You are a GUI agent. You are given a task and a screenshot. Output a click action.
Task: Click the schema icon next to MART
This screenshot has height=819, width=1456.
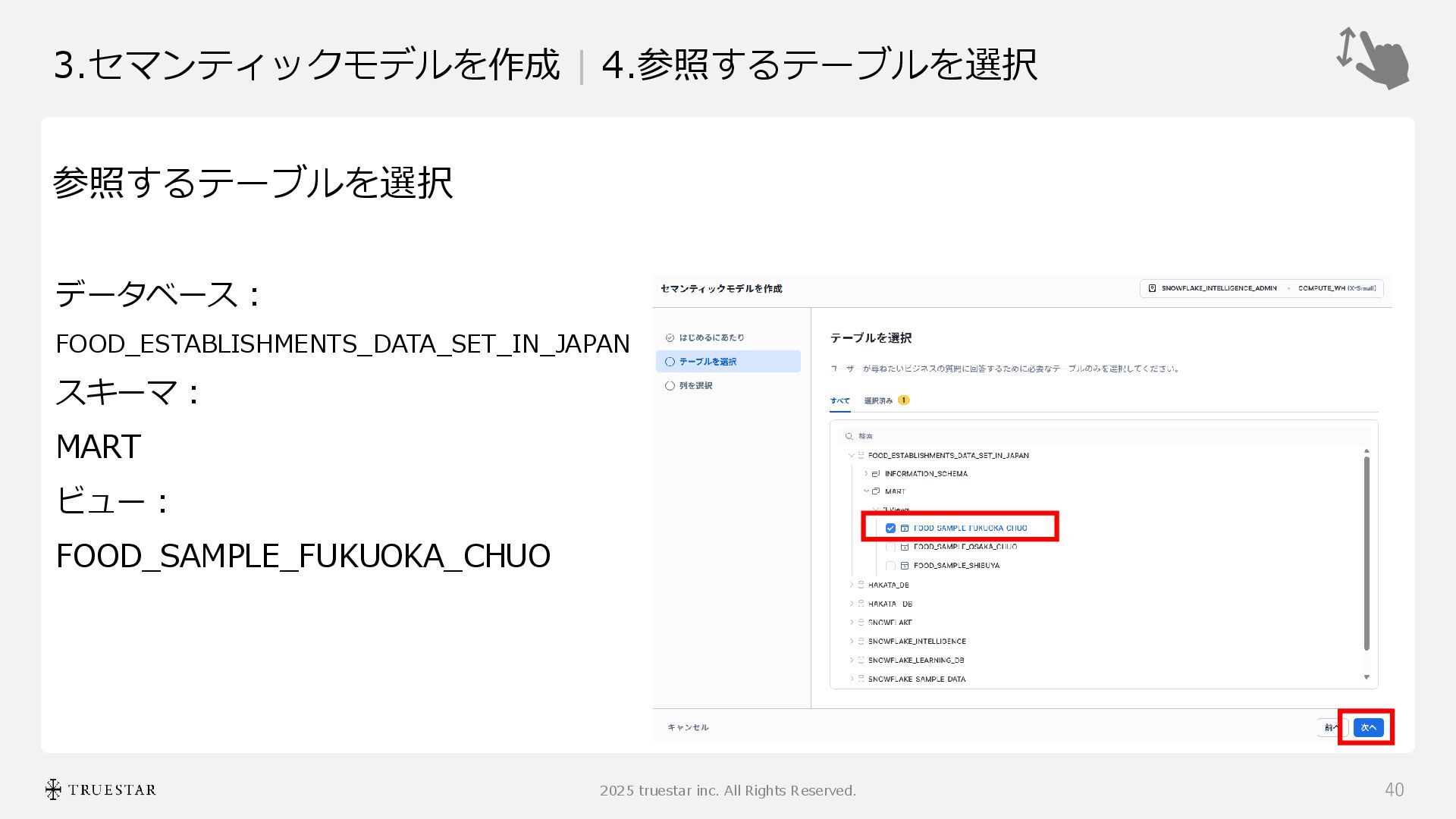[x=876, y=491]
